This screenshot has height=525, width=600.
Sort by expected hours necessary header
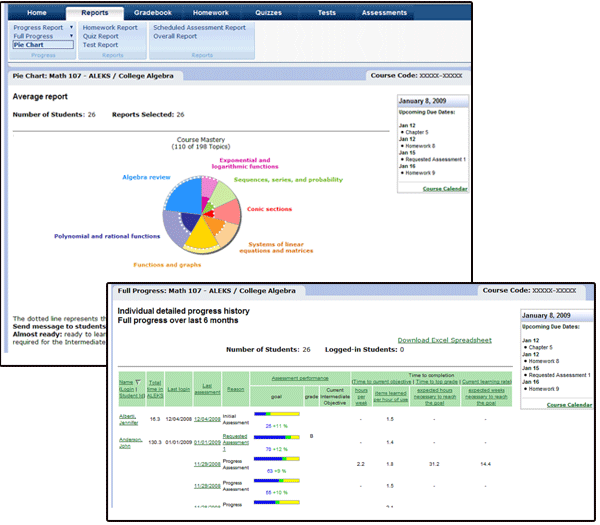434,396
